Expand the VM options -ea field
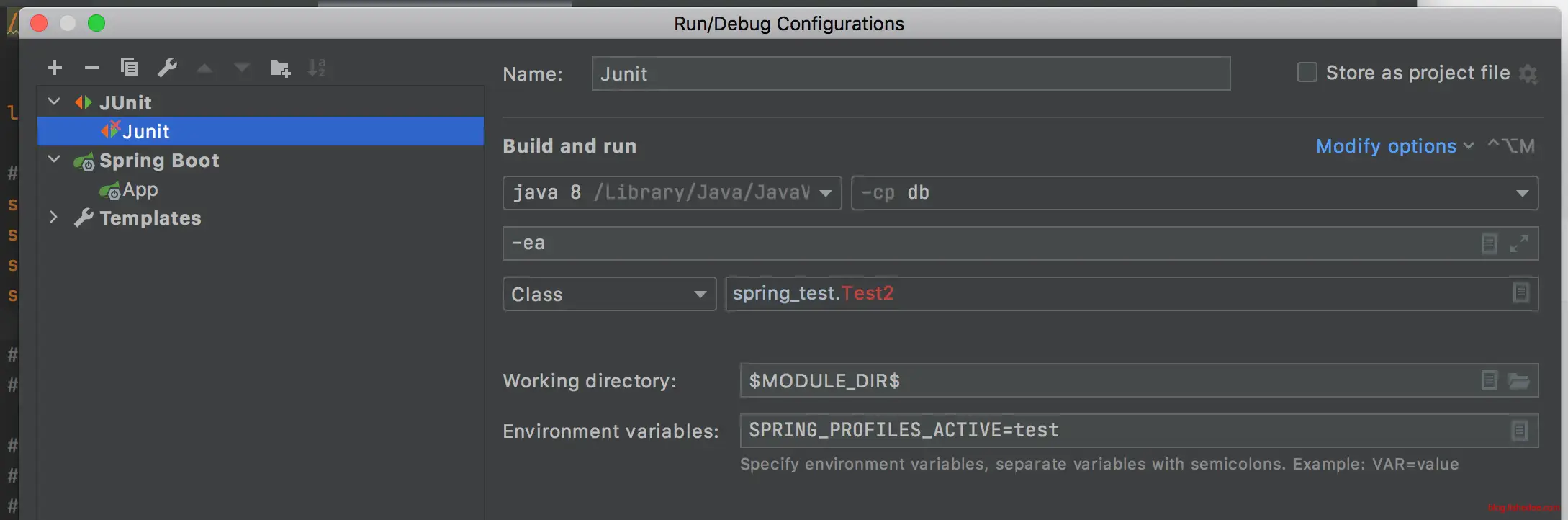Viewport: 1568px width, 520px height. 1519,243
